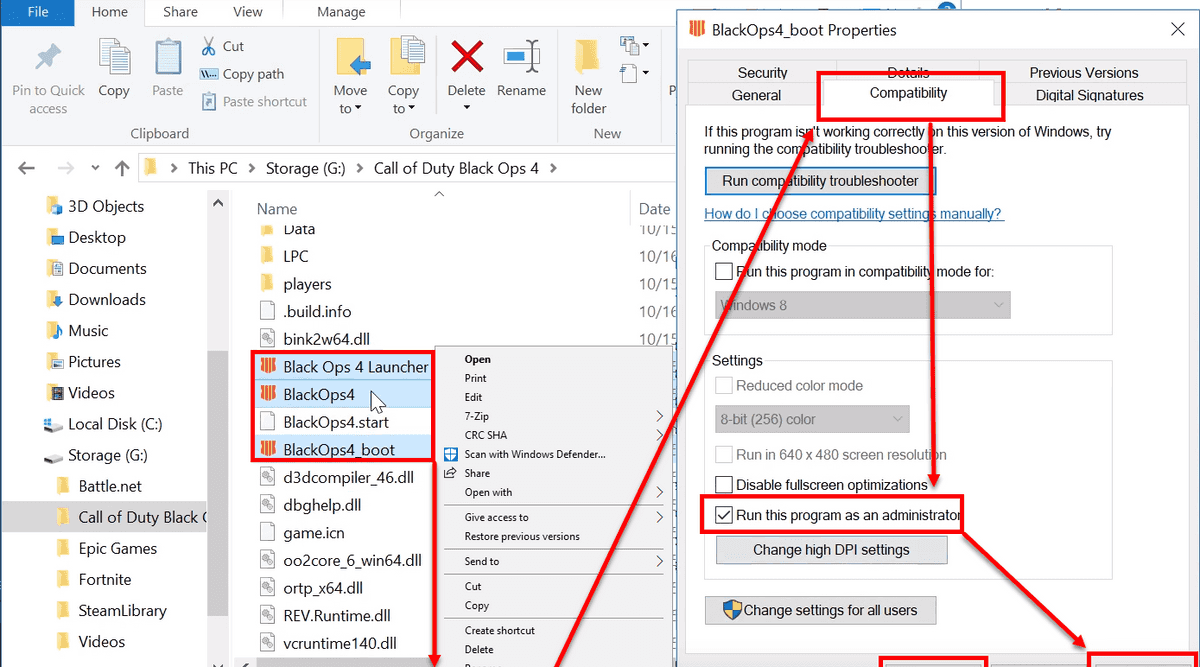Check Run this program in compatibility mode
The height and width of the screenshot is (667, 1200).
(x=724, y=272)
